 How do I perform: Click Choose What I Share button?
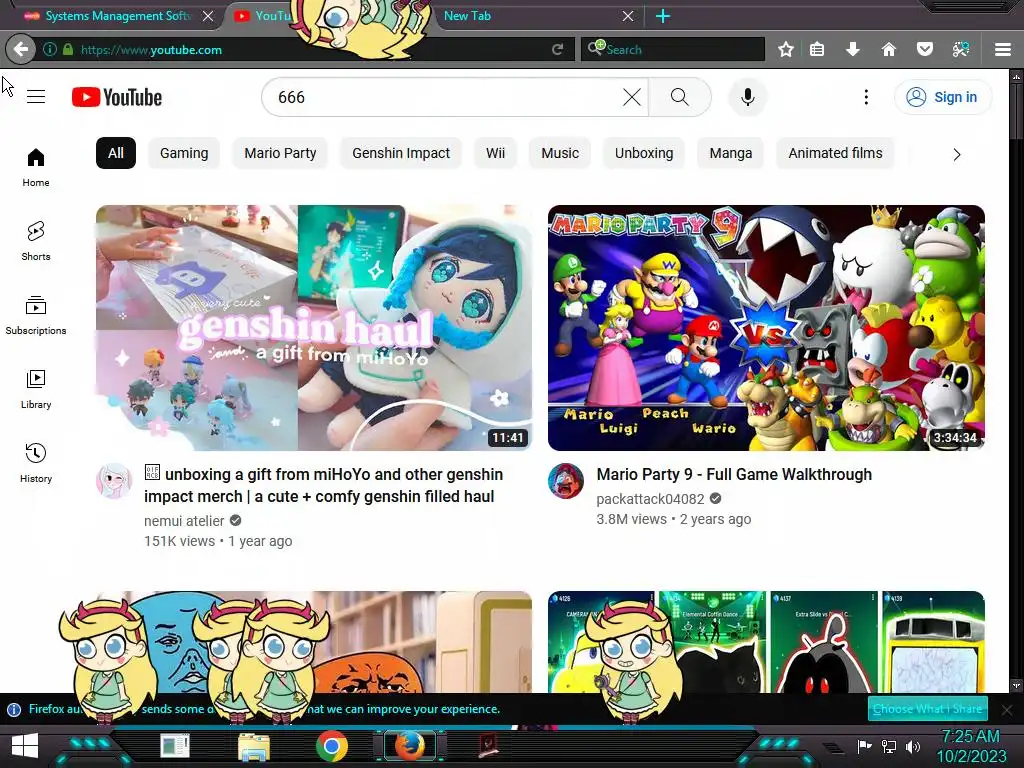[927, 709]
